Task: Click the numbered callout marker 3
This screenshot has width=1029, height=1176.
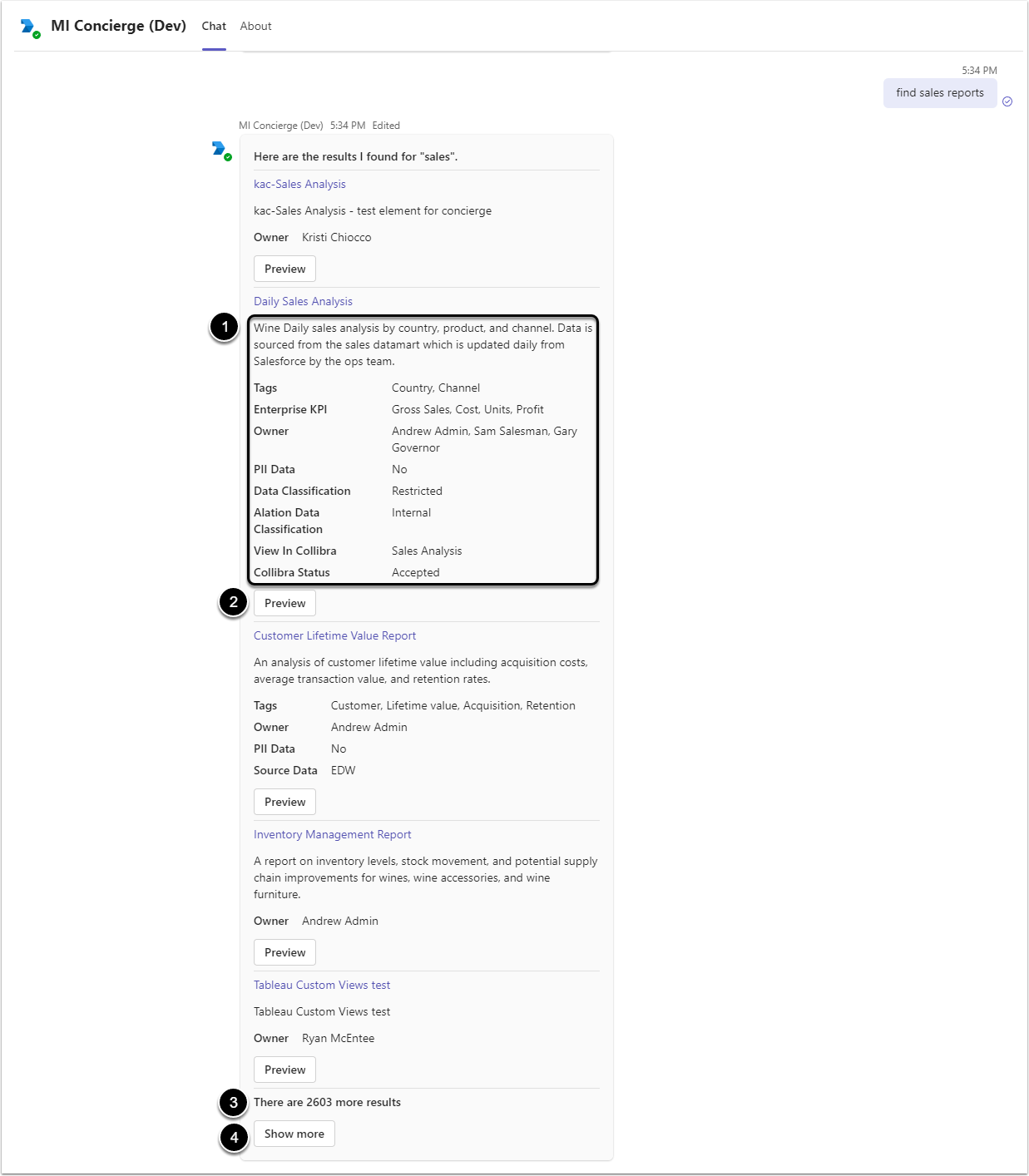Action: coord(234,1103)
